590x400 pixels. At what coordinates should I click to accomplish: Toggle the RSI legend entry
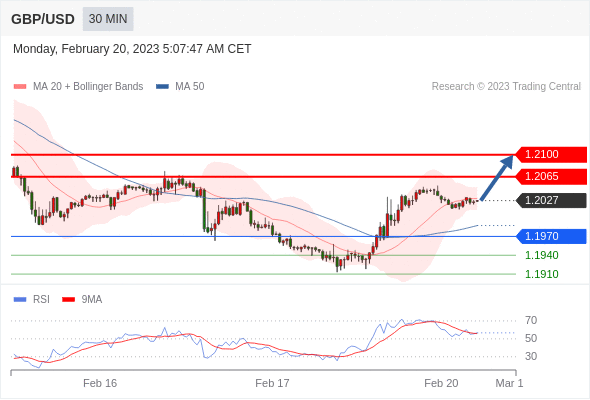(x=41, y=300)
